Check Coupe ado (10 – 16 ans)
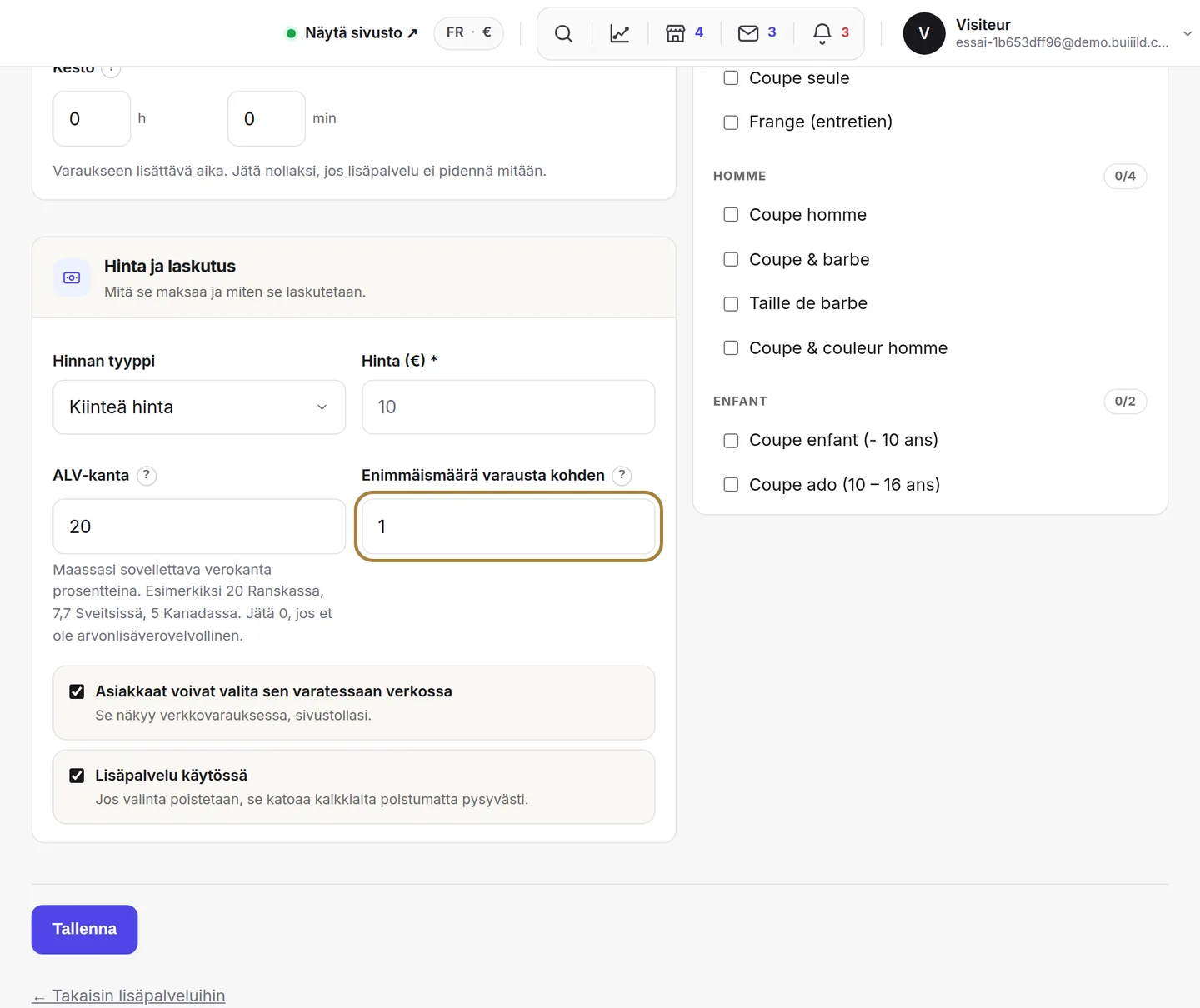The height and width of the screenshot is (1008, 1200). click(x=731, y=485)
